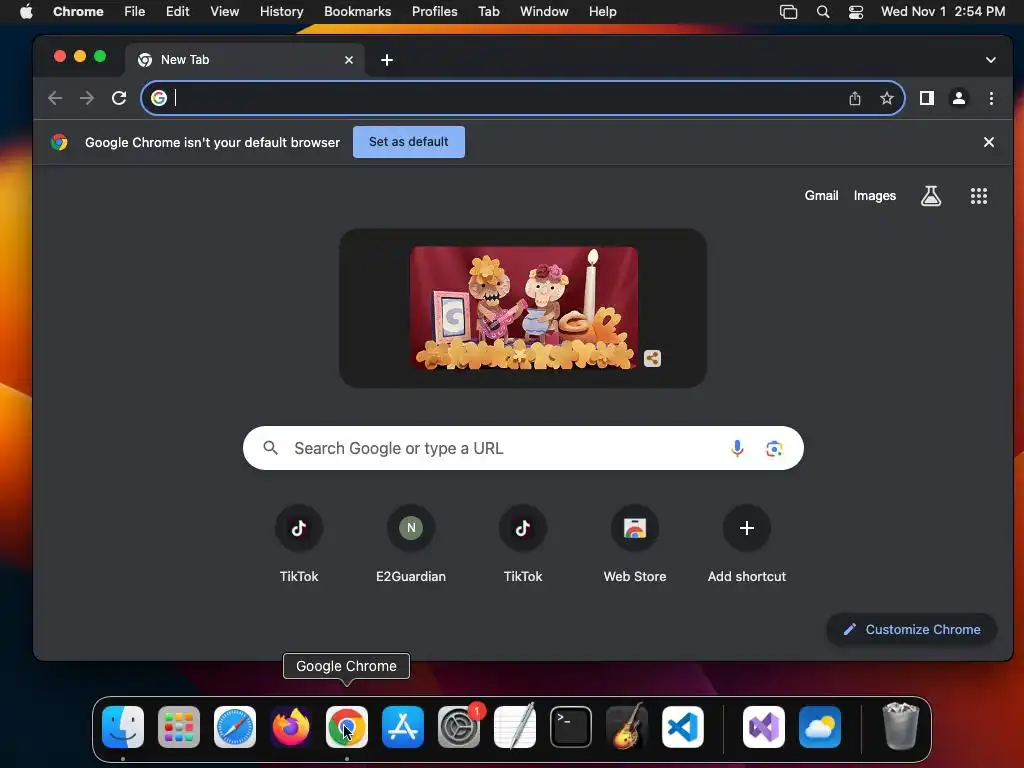The width and height of the screenshot is (1024, 768).
Task: Bookmark this tab with the star icon
Action: (886, 99)
